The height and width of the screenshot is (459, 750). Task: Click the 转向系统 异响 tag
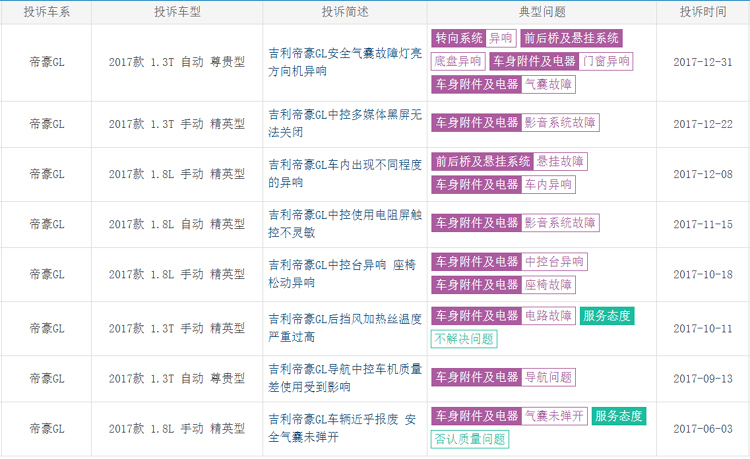pyautogui.click(x=474, y=38)
